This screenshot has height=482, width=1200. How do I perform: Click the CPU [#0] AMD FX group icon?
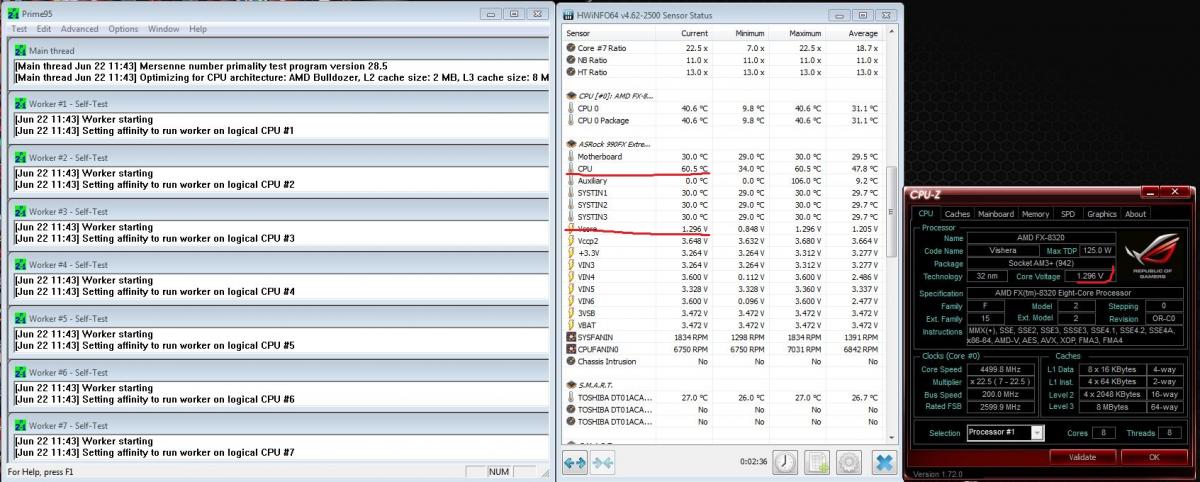571,95
